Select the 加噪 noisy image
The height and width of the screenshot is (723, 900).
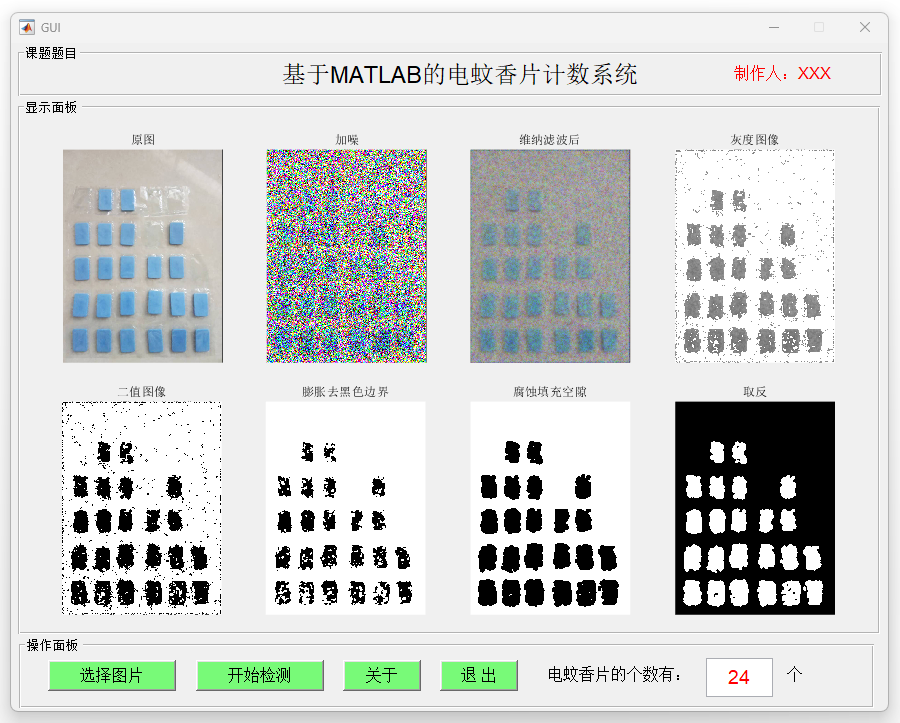347,256
